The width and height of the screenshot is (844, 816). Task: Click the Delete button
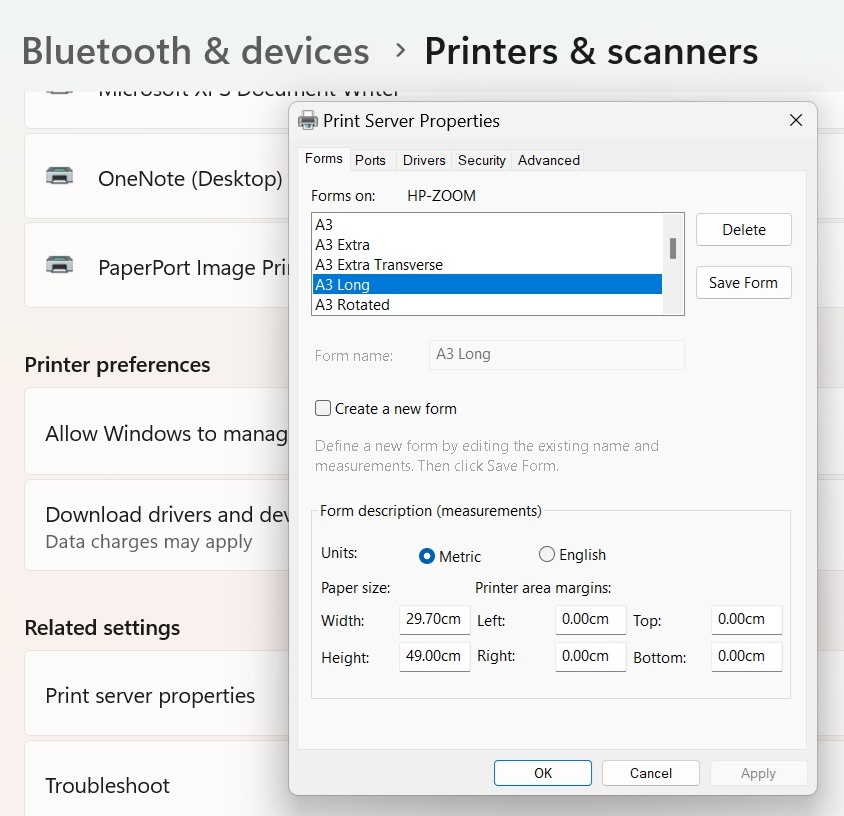[x=743, y=229]
